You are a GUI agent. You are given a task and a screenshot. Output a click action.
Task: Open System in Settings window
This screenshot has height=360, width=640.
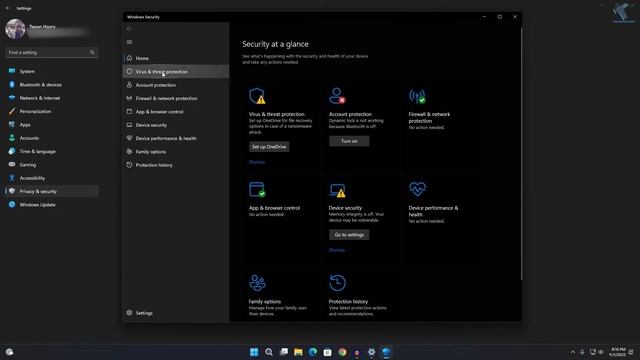(52, 71)
